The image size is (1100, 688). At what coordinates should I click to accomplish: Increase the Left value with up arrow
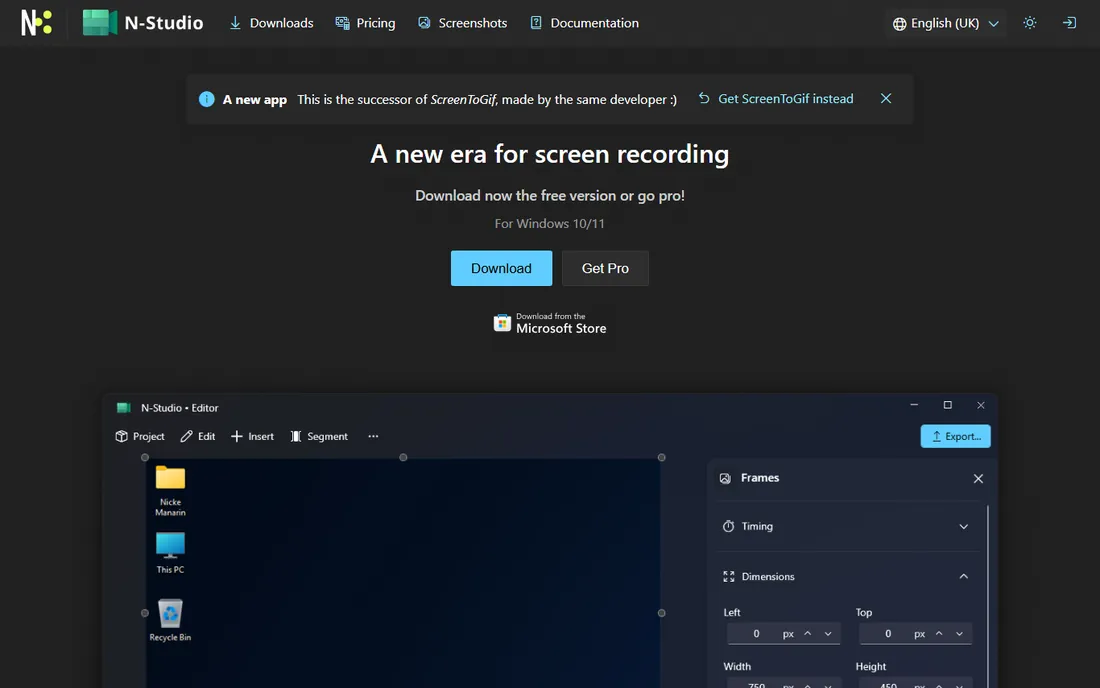tap(808, 633)
